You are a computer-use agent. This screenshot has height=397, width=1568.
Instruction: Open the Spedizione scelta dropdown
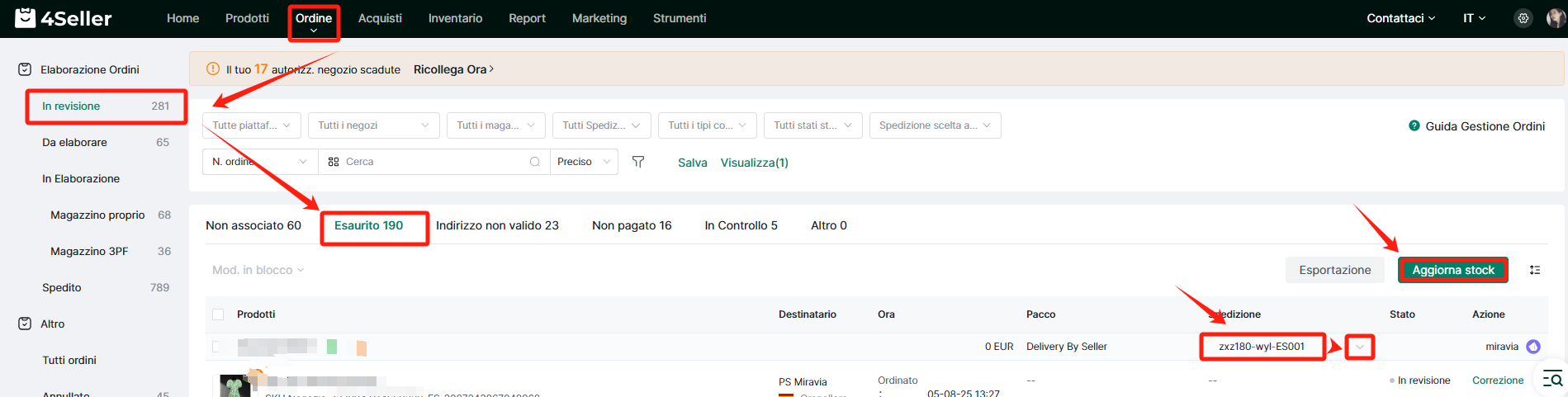click(x=936, y=125)
